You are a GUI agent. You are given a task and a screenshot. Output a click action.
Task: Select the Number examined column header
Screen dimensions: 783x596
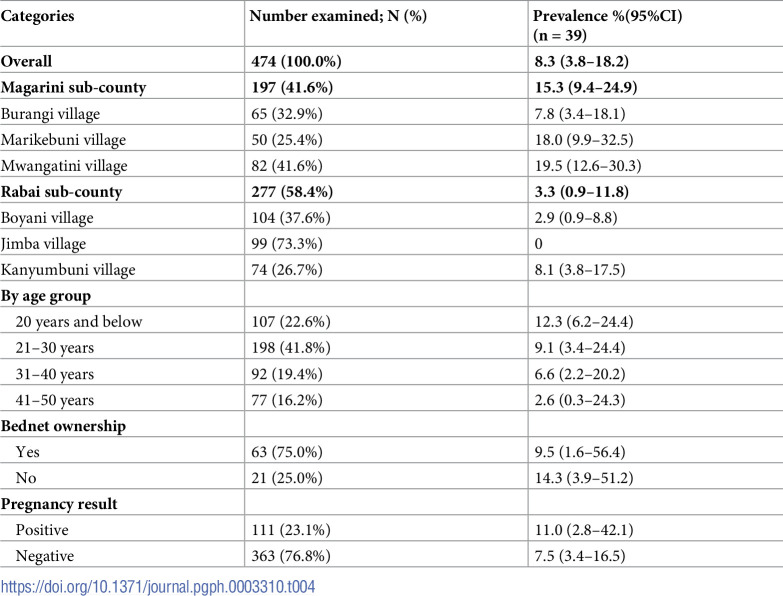(x=338, y=16)
